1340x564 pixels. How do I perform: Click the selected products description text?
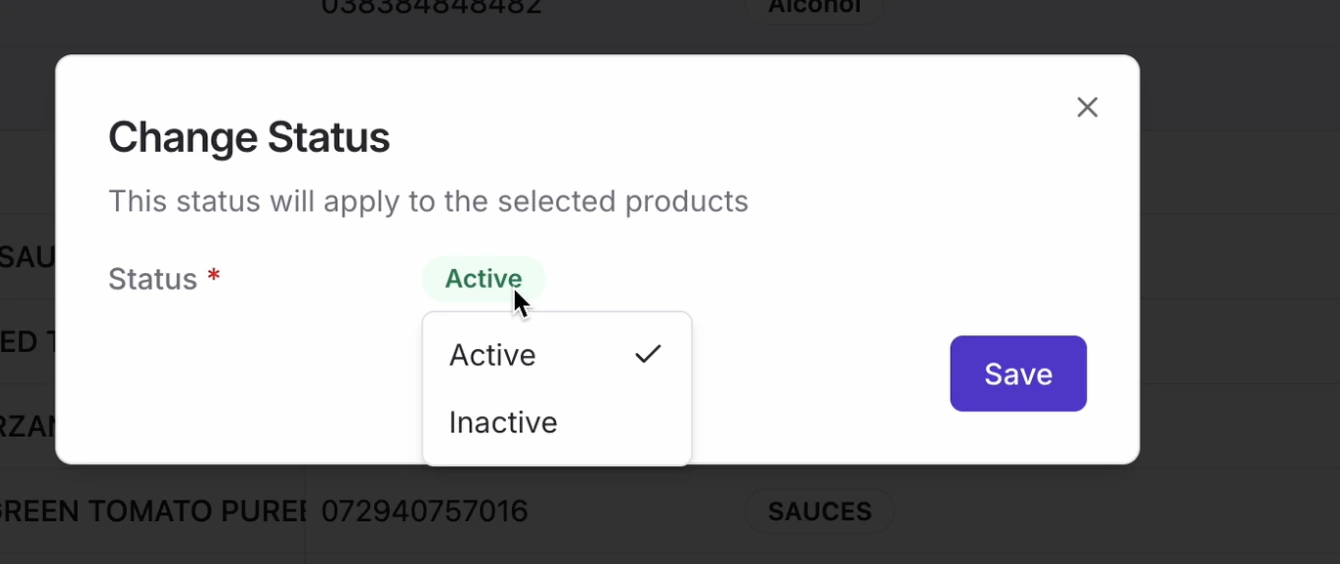428,201
